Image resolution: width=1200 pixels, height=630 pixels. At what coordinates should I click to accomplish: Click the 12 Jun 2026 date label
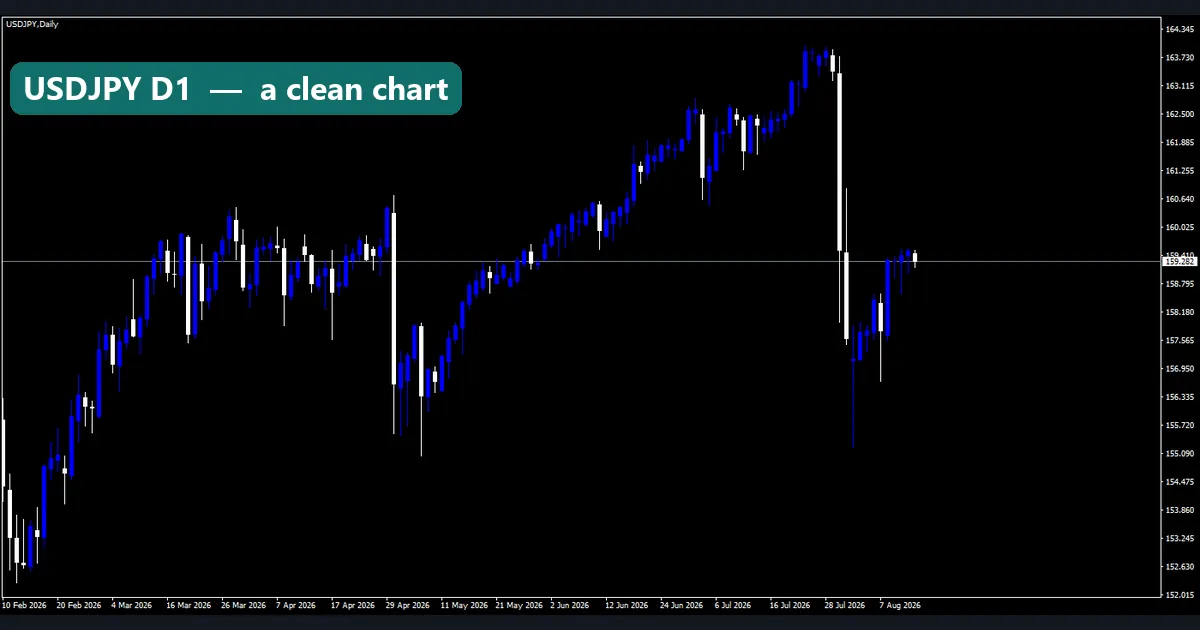(x=627, y=605)
